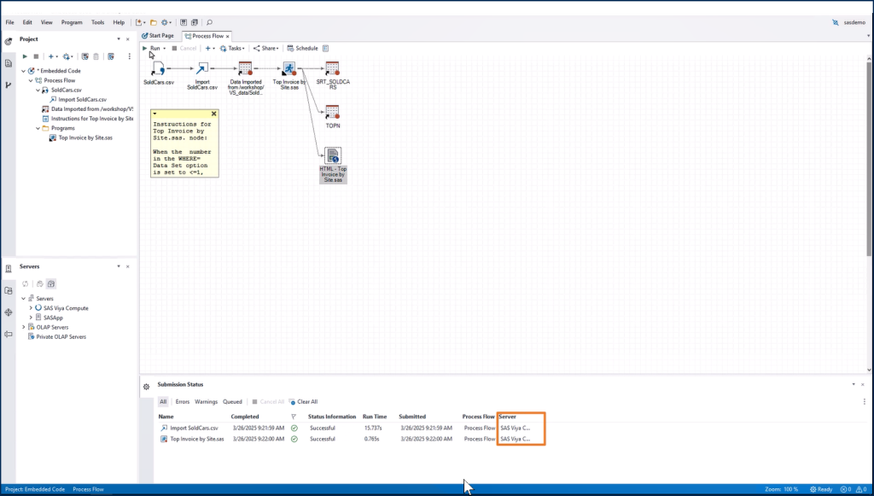
Task: Click the New item icon in main toolbar
Action: pyautogui.click(x=140, y=22)
